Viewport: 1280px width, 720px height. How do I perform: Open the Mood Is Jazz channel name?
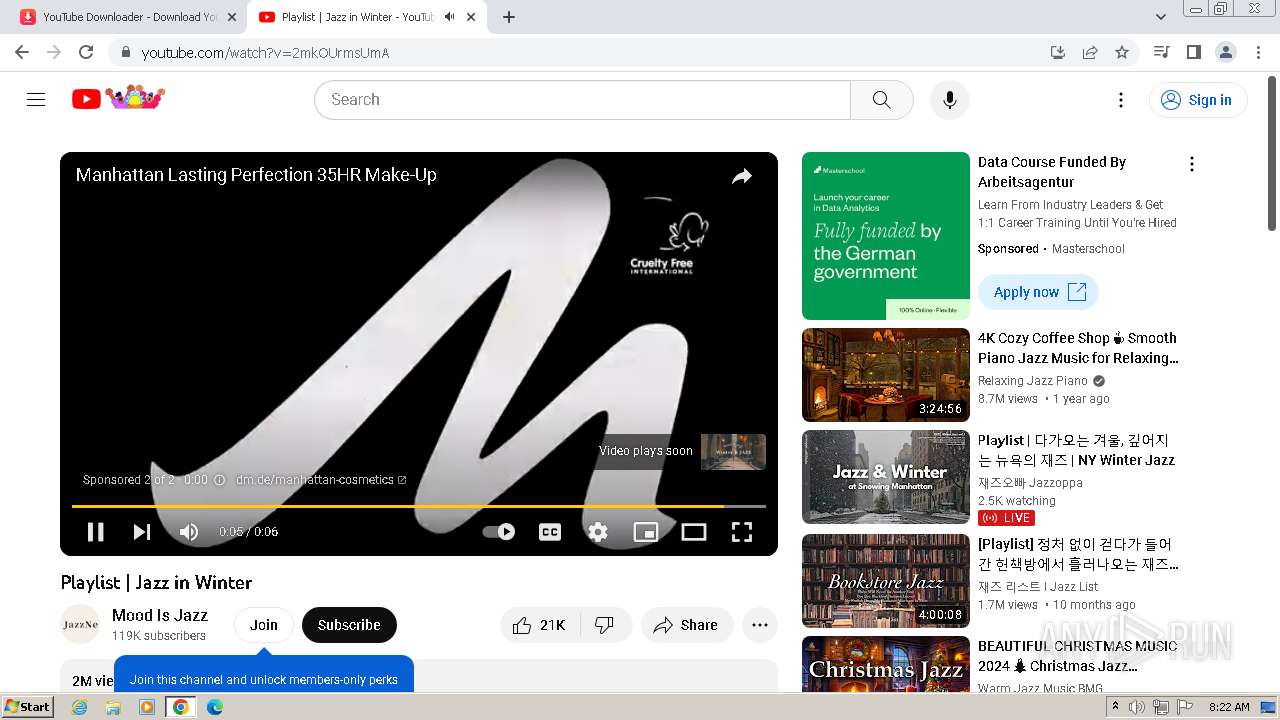[x=160, y=615]
